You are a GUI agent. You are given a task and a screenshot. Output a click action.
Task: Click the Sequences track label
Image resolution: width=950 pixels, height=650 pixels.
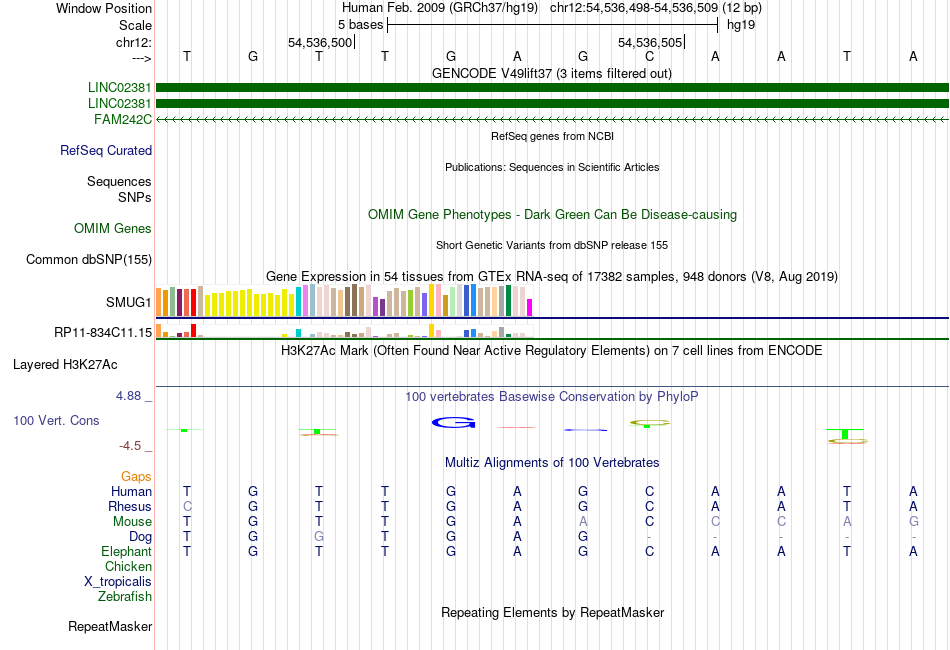[x=119, y=181]
